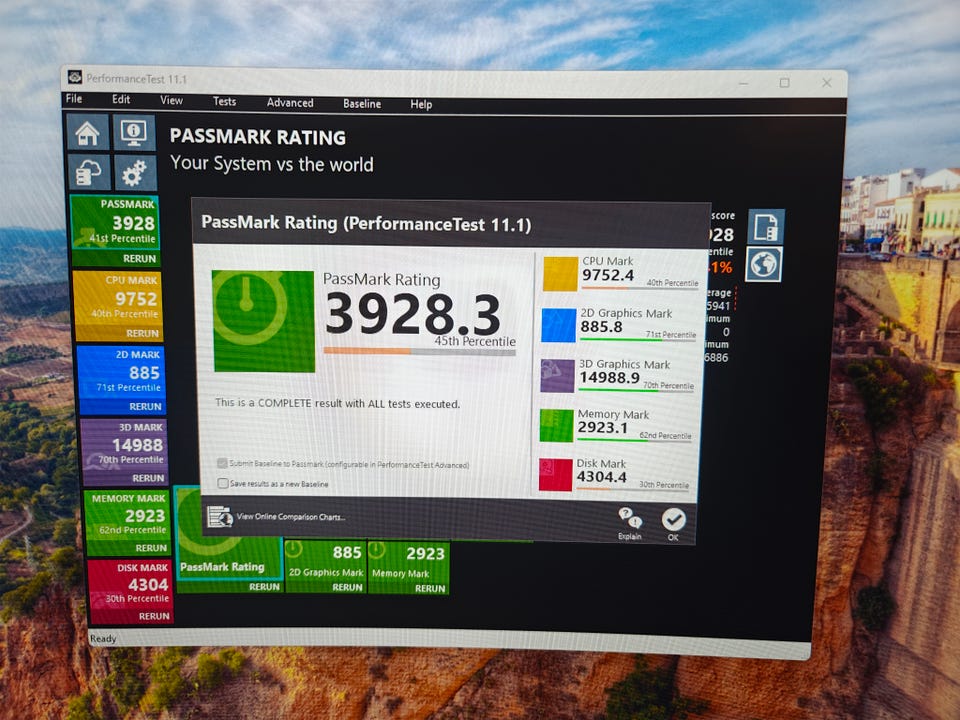The width and height of the screenshot is (960, 720).
Task: Click the PerformanceTest app icon in title bar
Action: click(x=75, y=78)
